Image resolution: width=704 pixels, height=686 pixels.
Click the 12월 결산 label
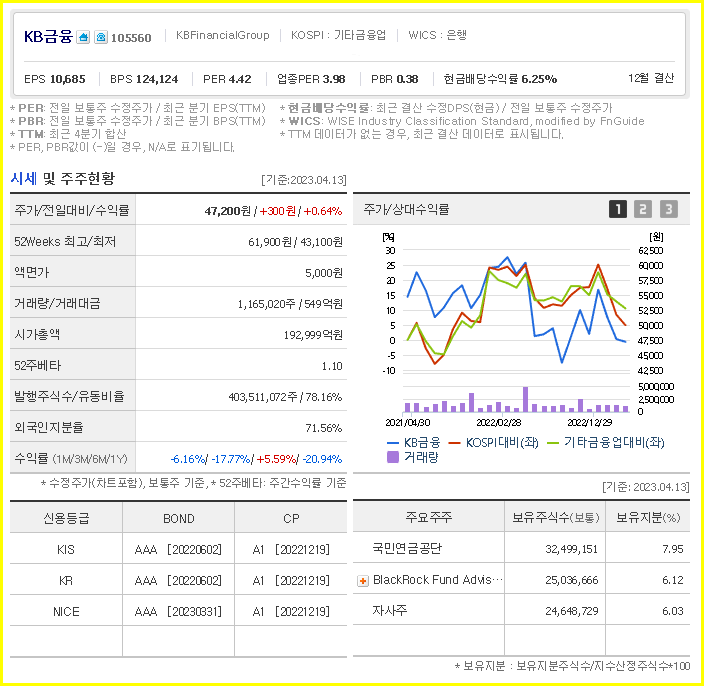(651, 78)
